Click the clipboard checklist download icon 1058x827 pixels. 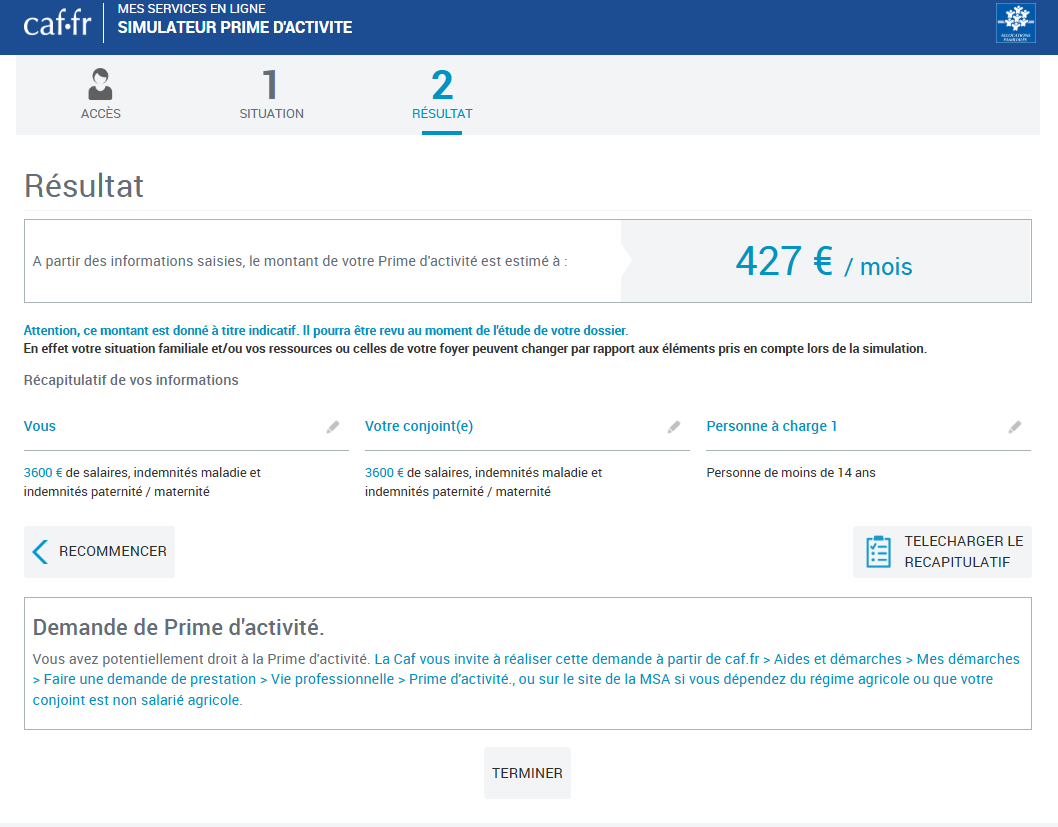tap(879, 552)
